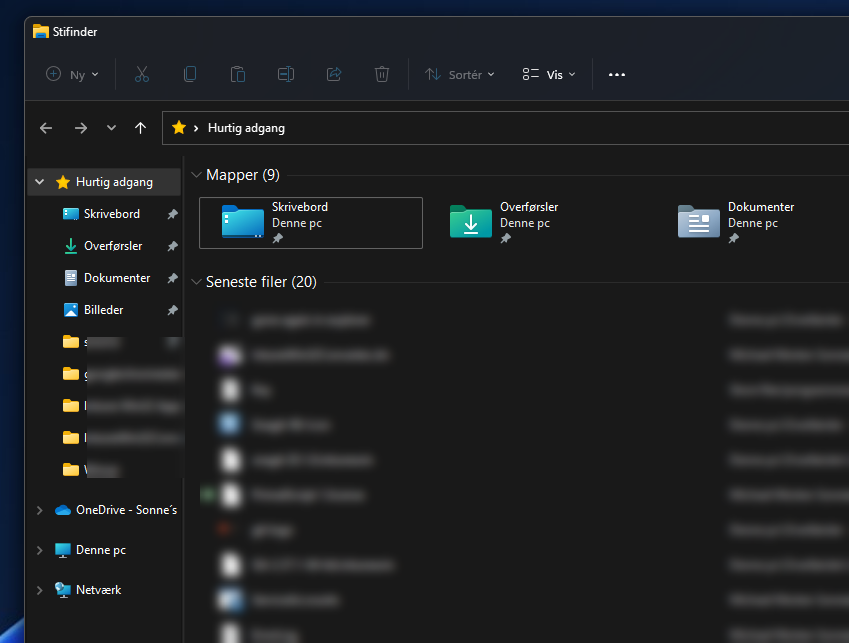Click the Back navigation arrow
Viewport: 849px width, 643px height.
(x=46, y=128)
